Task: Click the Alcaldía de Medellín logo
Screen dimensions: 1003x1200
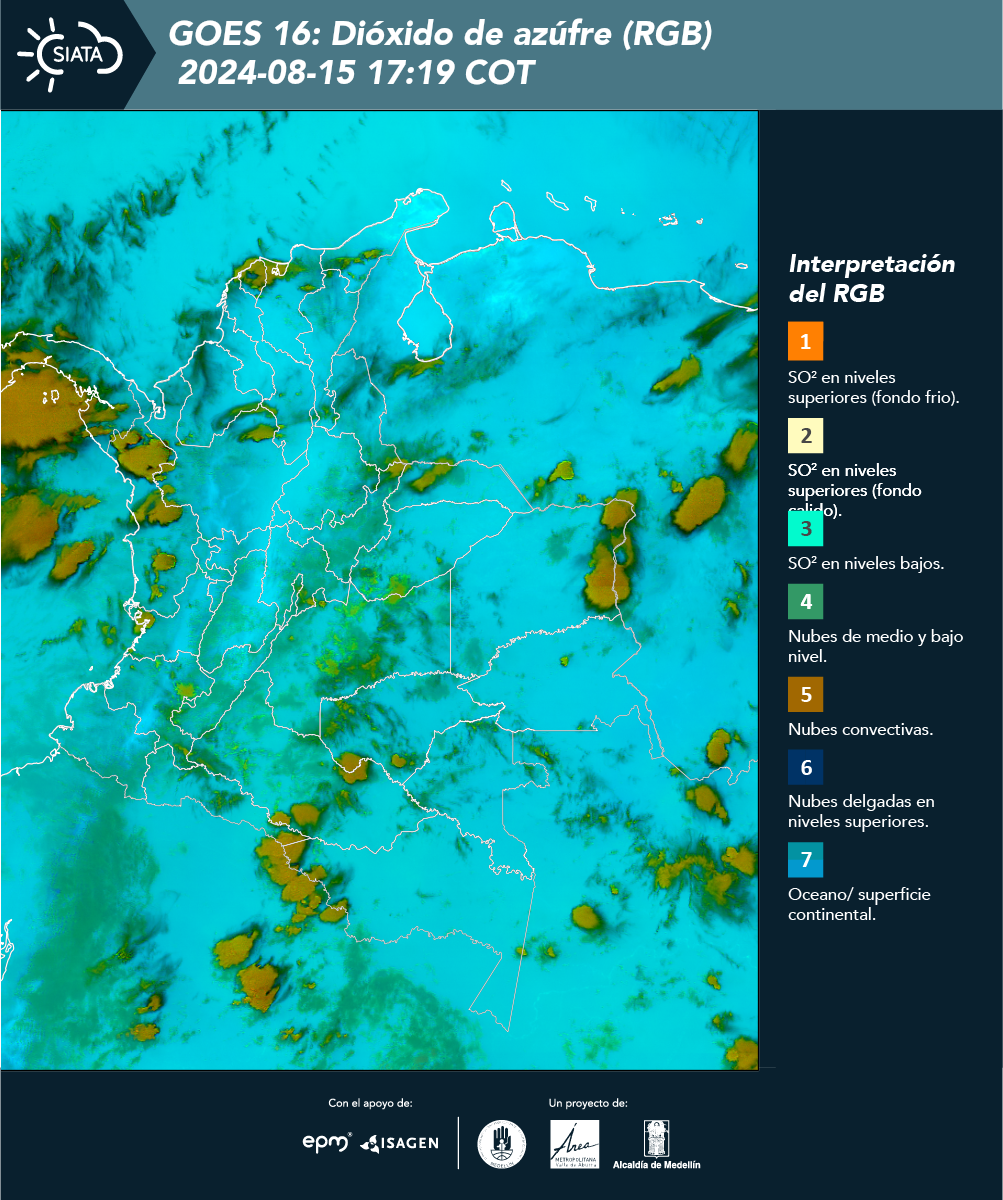Action: click(657, 1145)
